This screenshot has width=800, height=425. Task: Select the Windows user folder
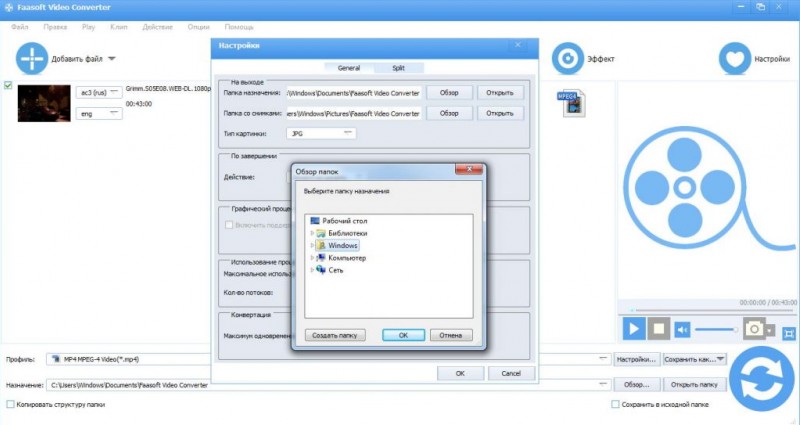(337, 245)
